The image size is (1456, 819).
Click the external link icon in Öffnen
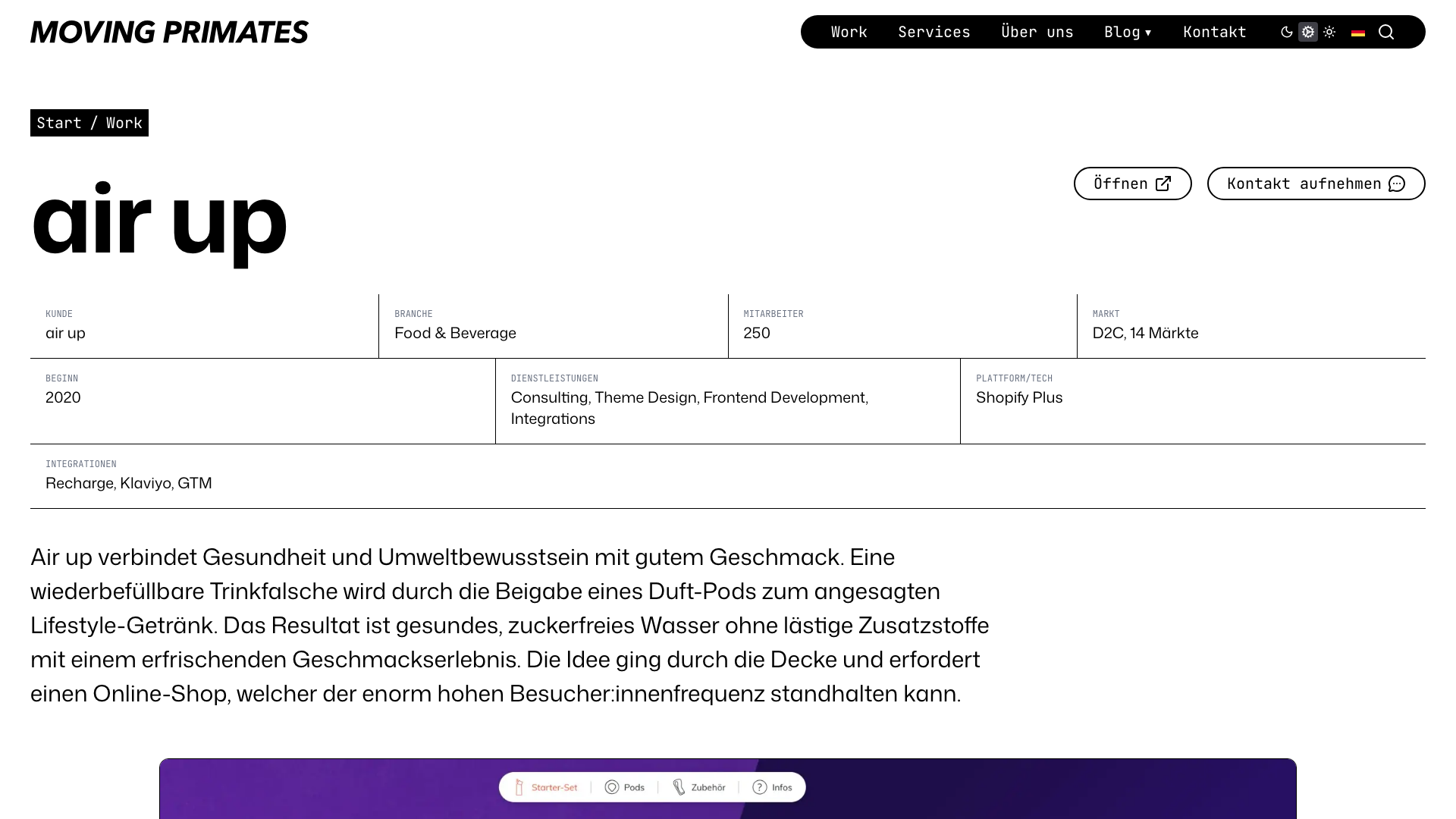(1163, 184)
